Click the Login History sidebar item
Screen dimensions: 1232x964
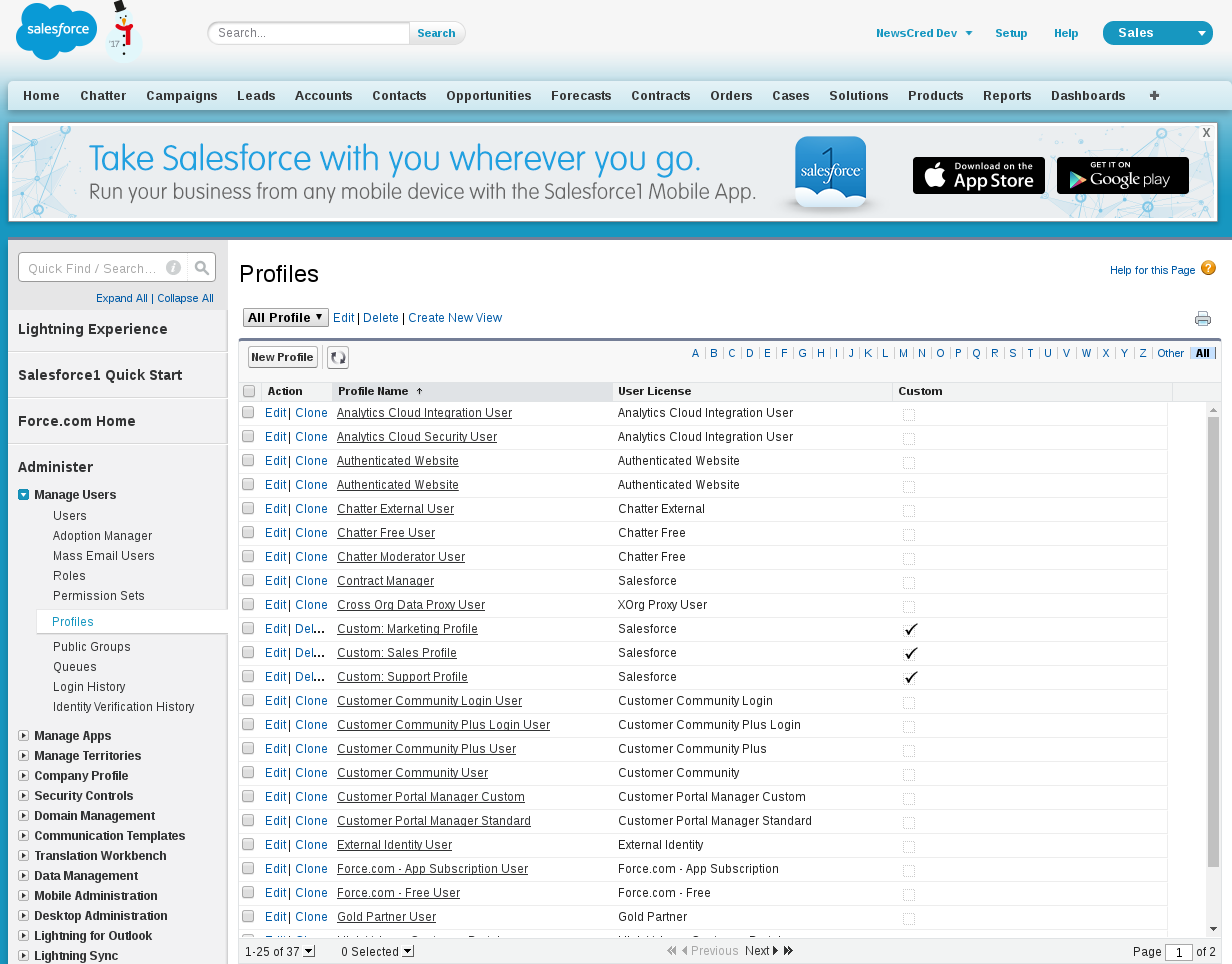(x=89, y=686)
